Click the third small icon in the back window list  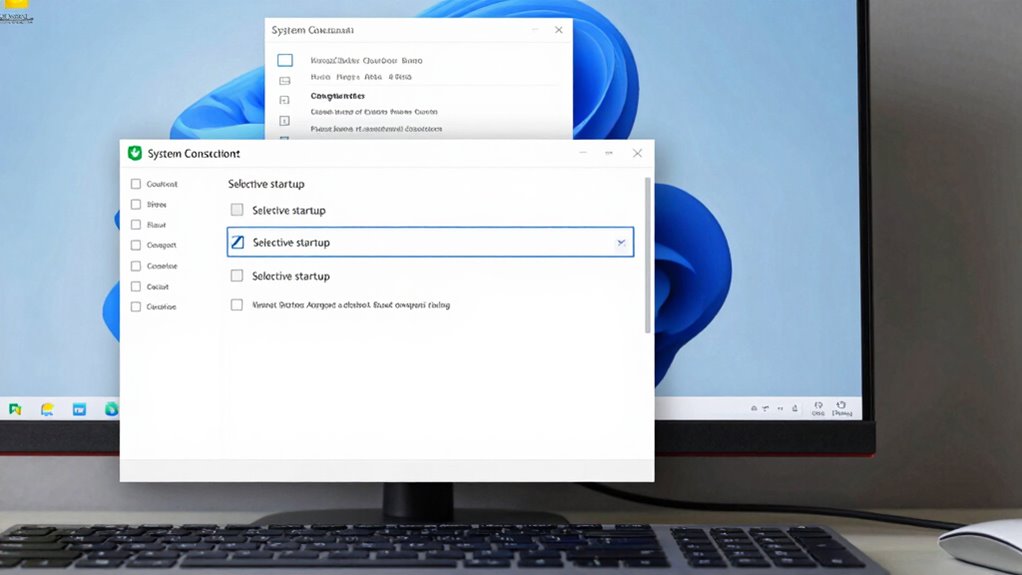(284, 100)
